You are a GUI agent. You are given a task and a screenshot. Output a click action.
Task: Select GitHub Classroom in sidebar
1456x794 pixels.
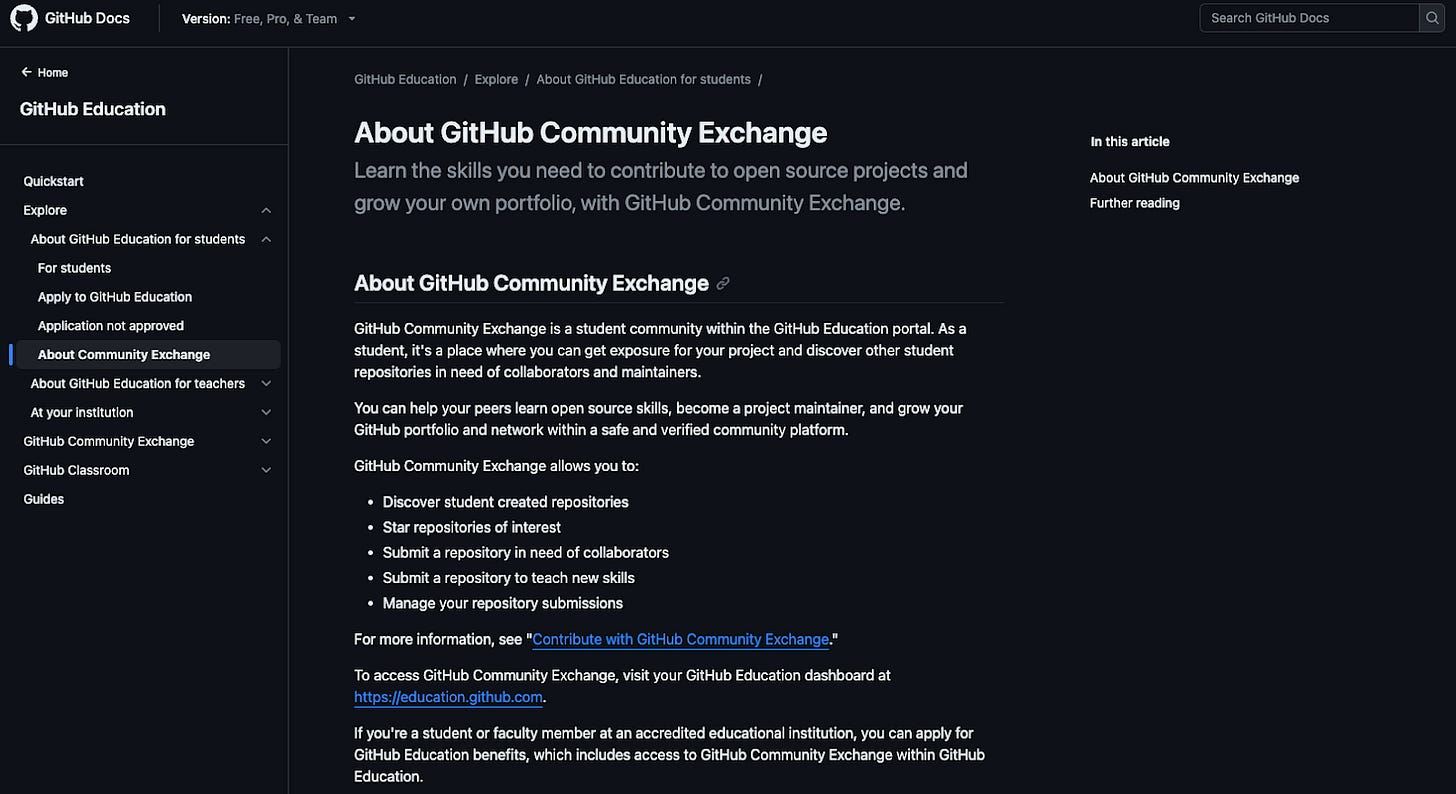76,470
